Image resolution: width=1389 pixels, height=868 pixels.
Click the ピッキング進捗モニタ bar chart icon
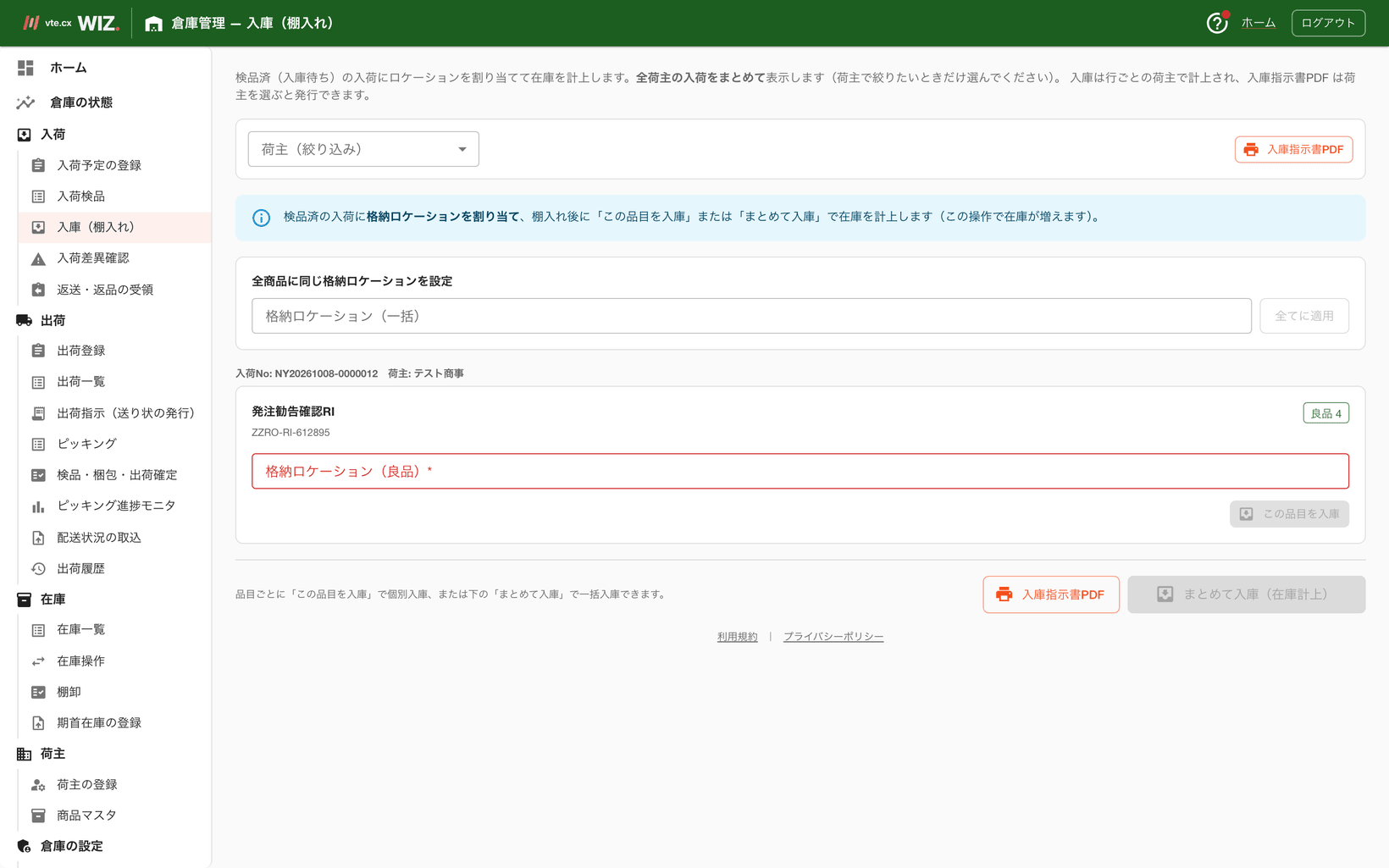[38, 506]
